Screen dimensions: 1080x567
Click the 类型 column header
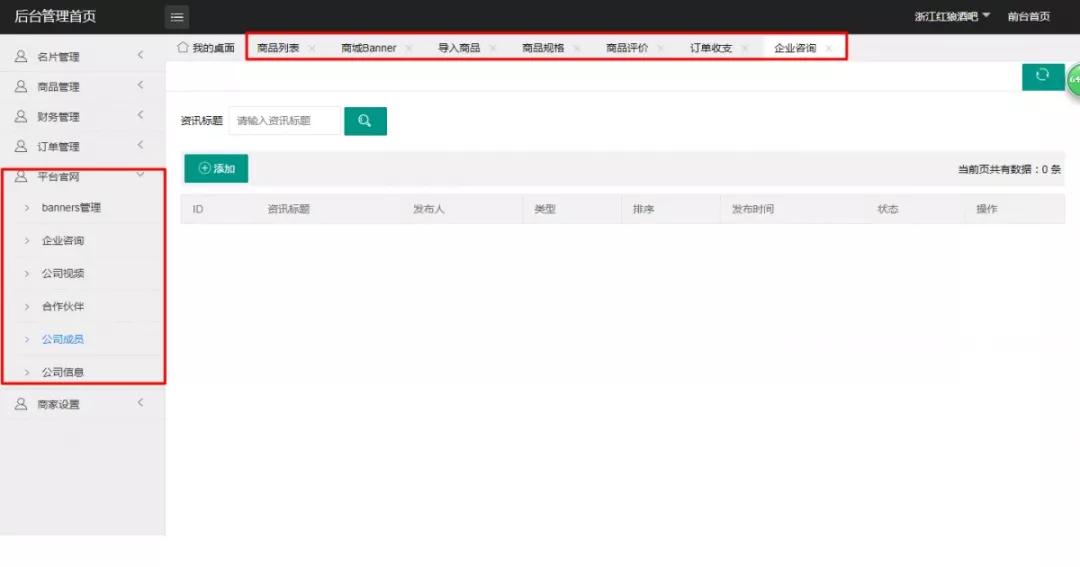click(x=545, y=209)
